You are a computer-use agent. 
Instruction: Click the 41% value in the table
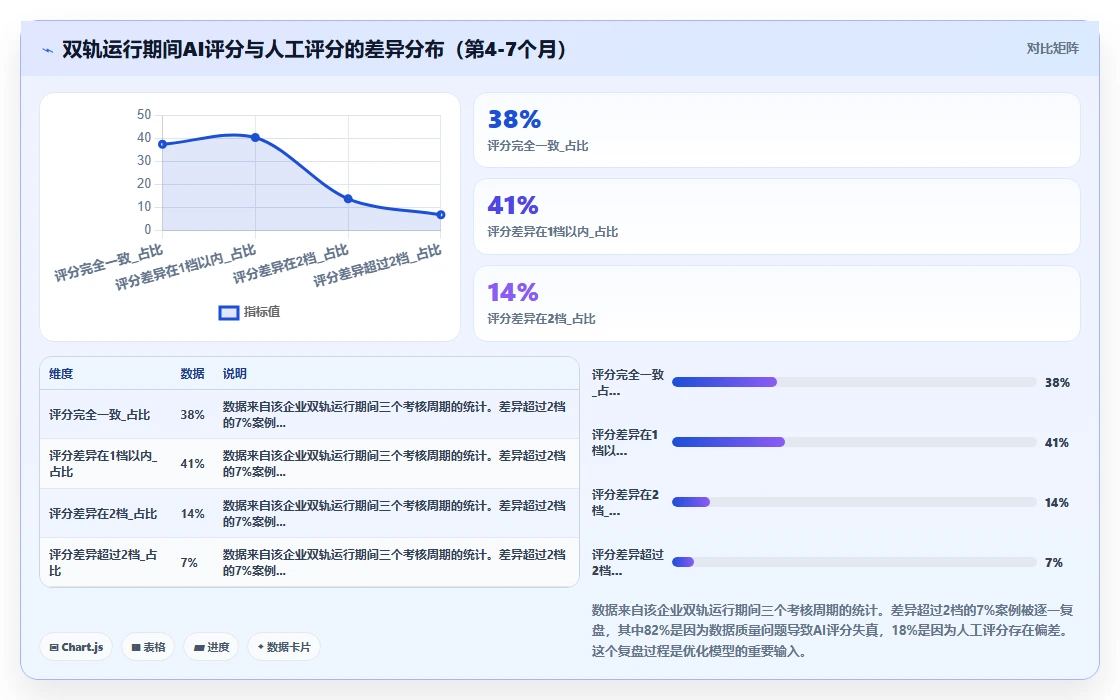192,464
